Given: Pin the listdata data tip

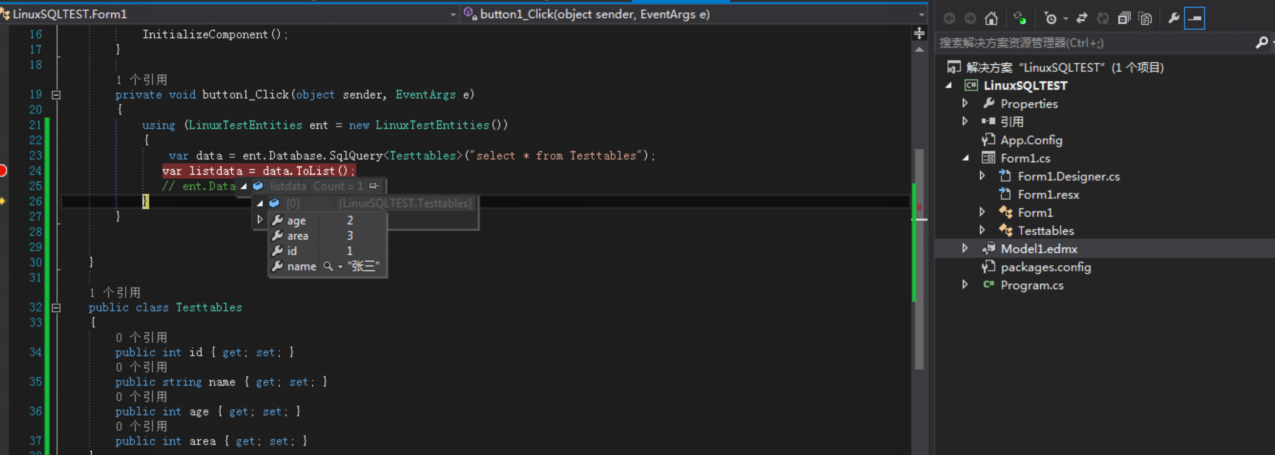Looking at the screenshot, I should tap(374, 186).
